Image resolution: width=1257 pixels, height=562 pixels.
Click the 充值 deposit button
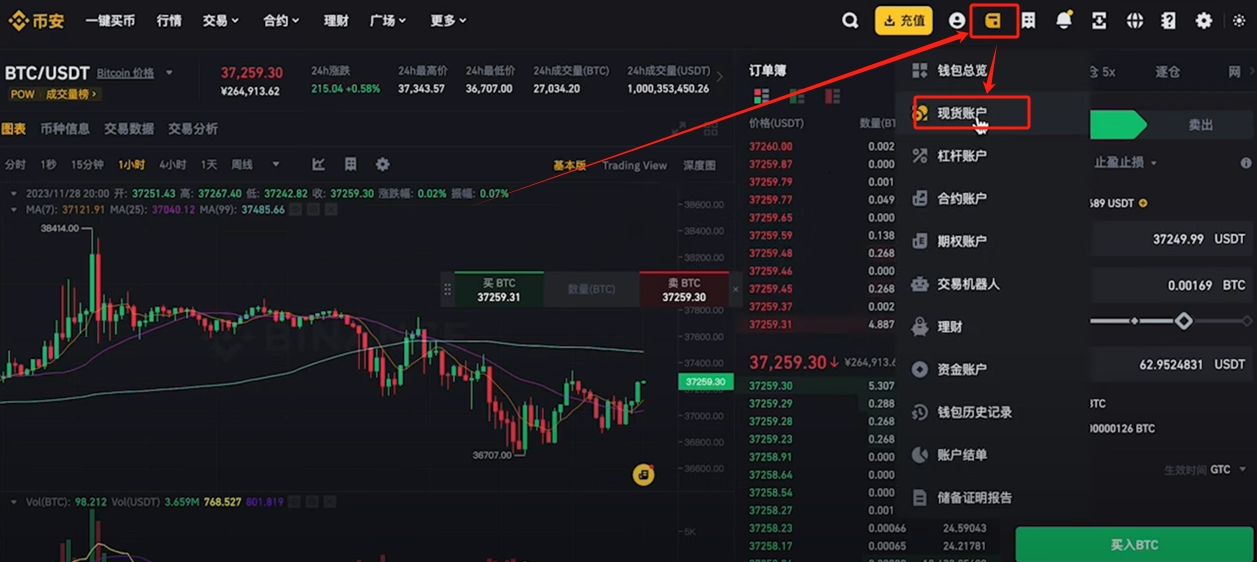click(x=903, y=20)
